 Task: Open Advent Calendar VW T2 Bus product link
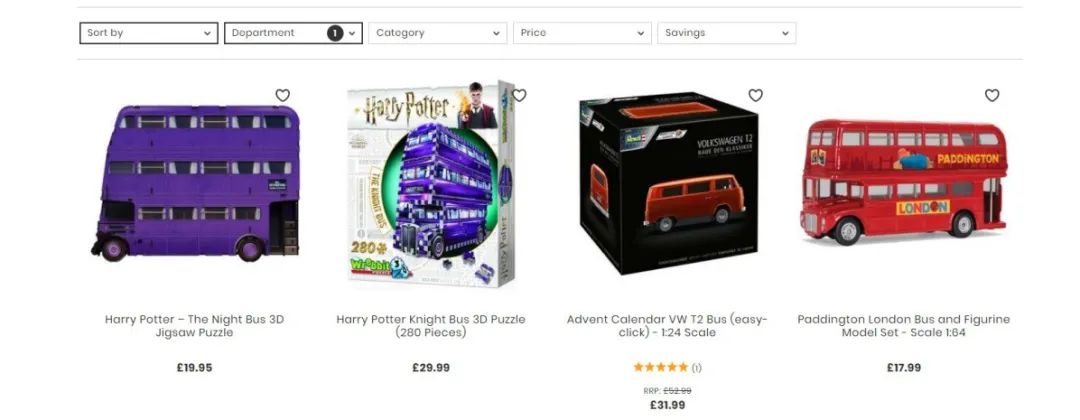[x=667, y=326]
